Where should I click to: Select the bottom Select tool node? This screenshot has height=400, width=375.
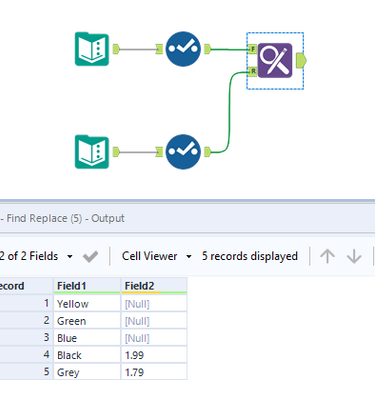(183, 152)
